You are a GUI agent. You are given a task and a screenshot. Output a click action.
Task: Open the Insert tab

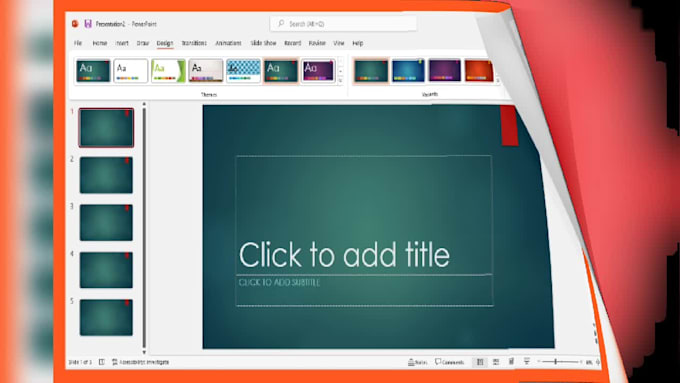(122, 43)
